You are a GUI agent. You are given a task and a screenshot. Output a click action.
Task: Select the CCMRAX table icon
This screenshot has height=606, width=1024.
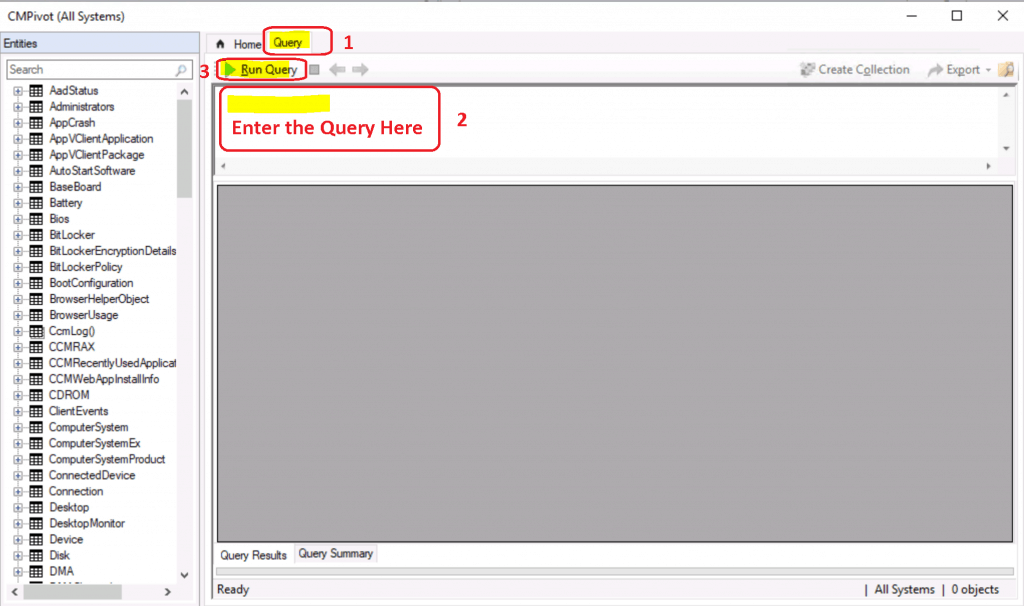pos(36,347)
